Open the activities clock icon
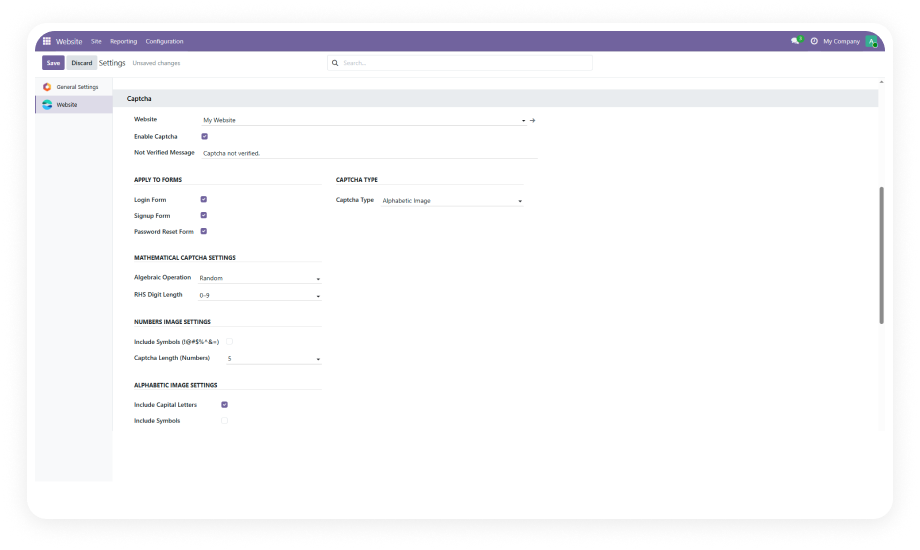The width and height of the screenshot is (920, 550). pyautogui.click(x=814, y=41)
